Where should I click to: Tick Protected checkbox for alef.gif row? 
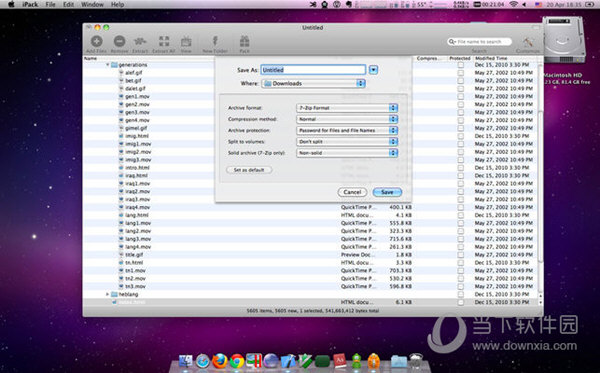[x=460, y=73]
